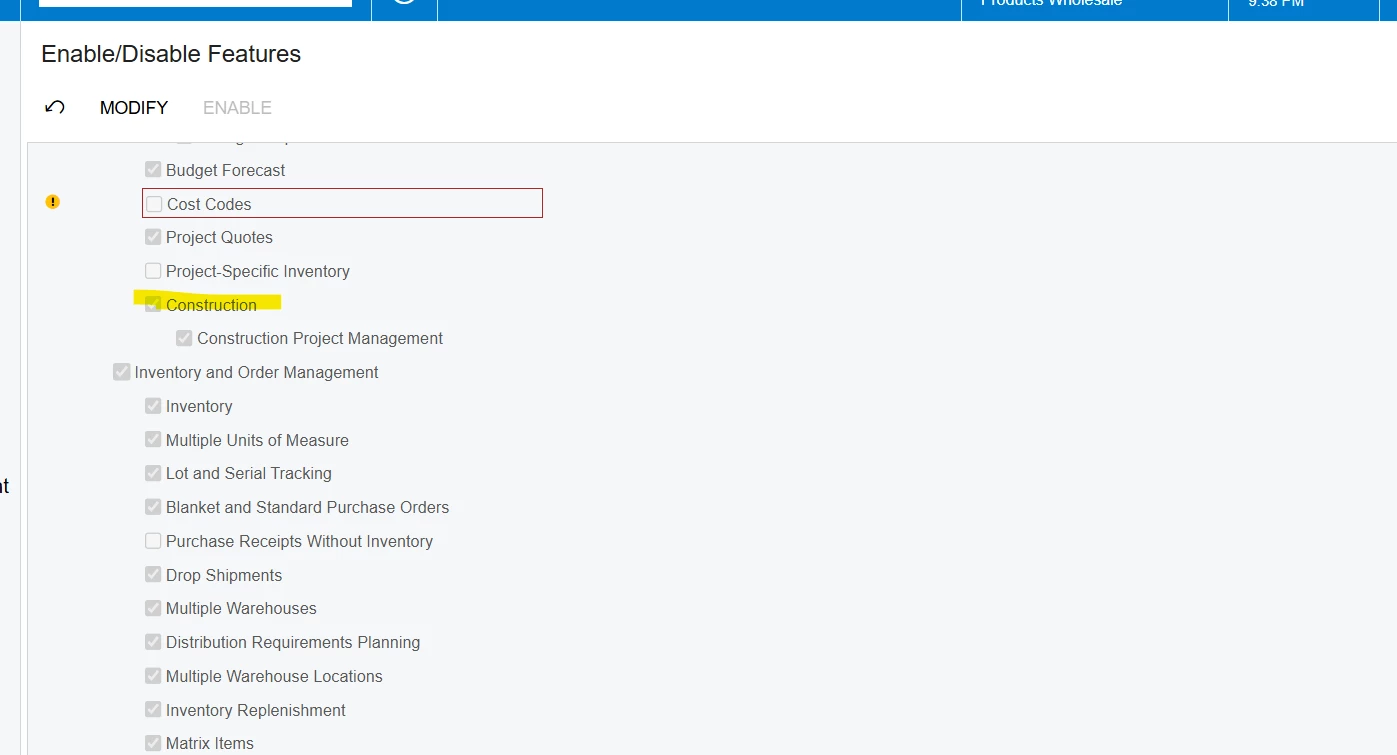
Task: Enable Project-Specific Inventory
Action: (153, 270)
